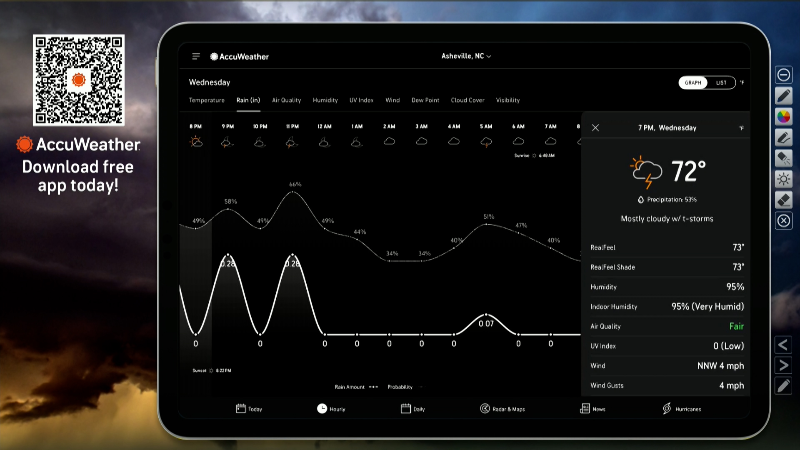Image resolution: width=800 pixels, height=450 pixels.
Task: Click the left chevron arrow in the toolbar
Action: pyautogui.click(x=784, y=345)
